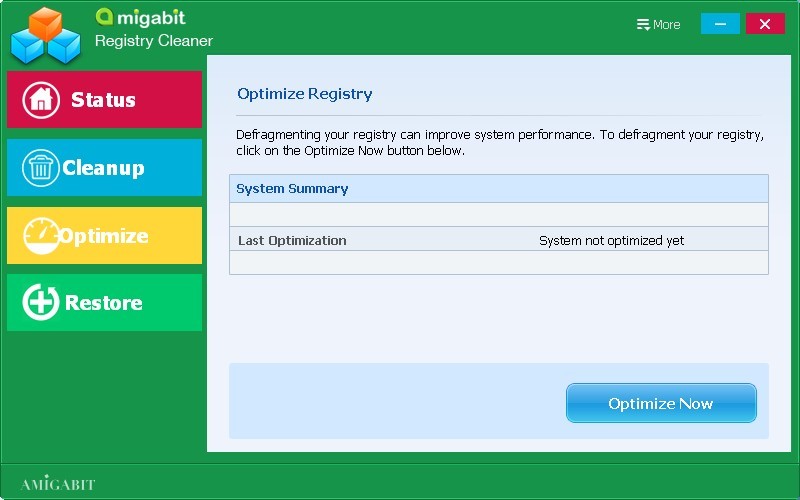Screen dimensions: 800x500
Task: Open the Cleanup section label
Action: click(103, 168)
